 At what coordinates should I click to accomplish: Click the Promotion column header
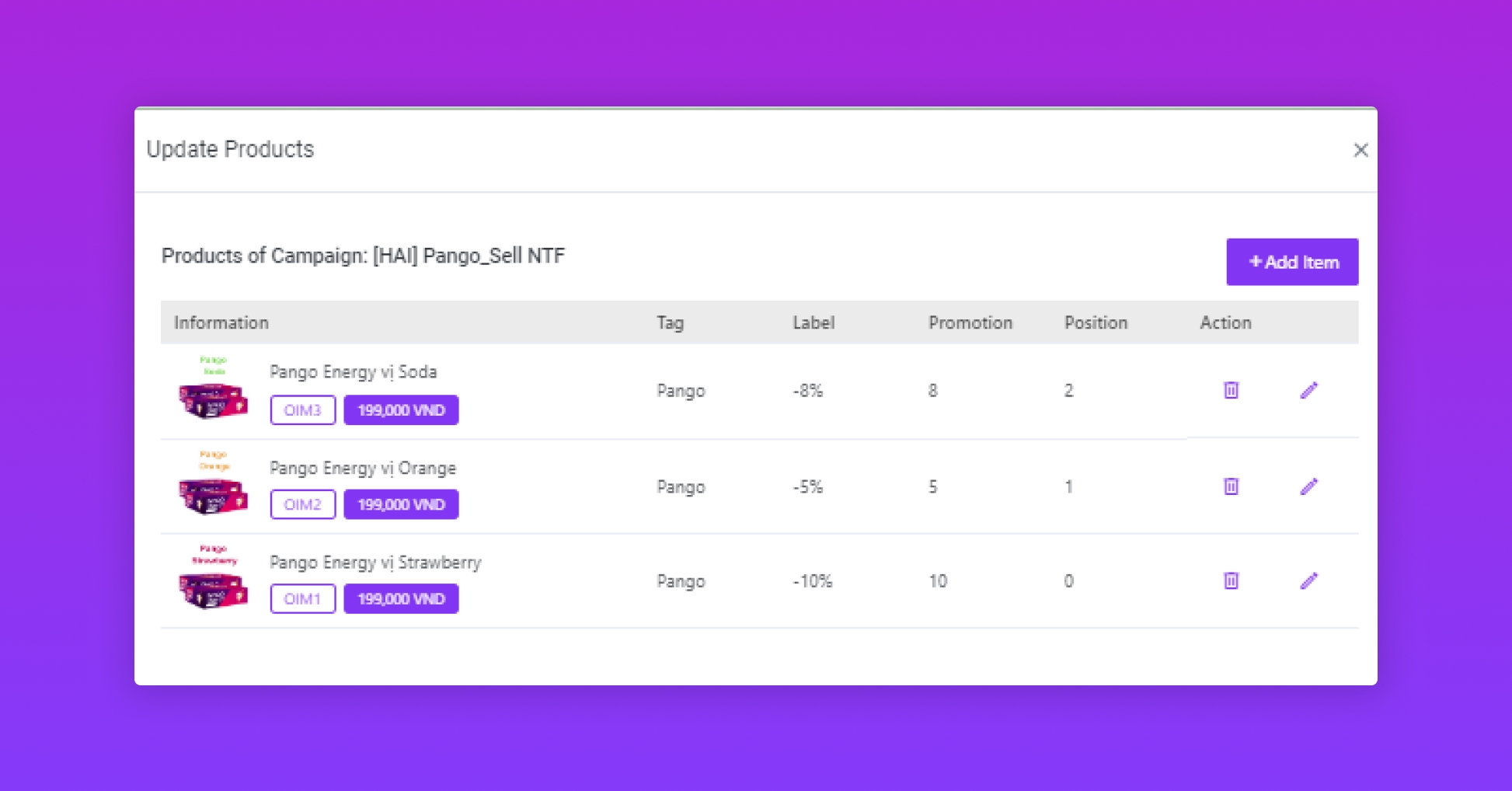[x=970, y=322]
